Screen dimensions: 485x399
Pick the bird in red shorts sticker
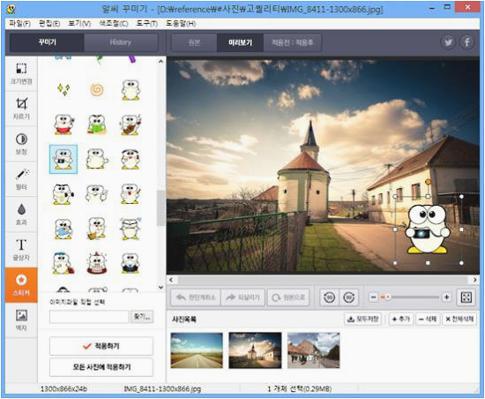pyautogui.click(x=63, y=124)
